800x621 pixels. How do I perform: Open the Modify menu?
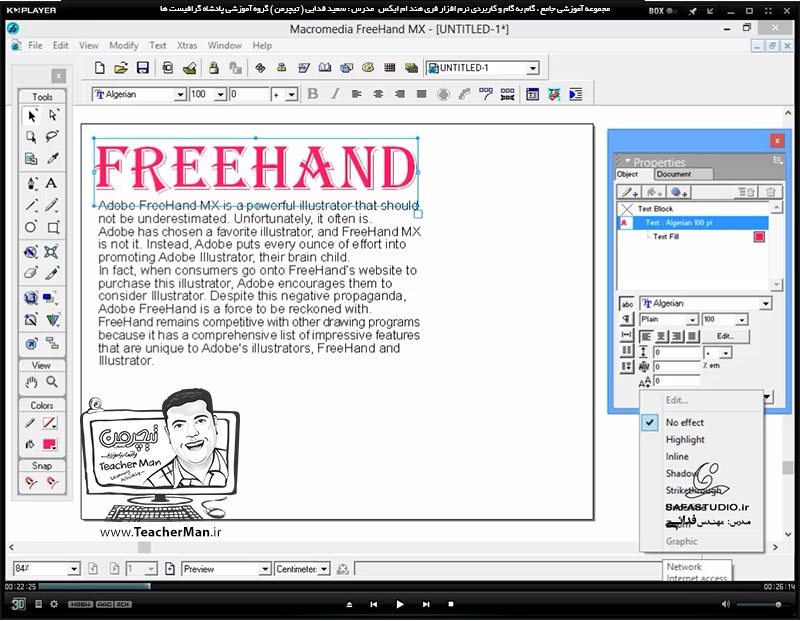point(123,45)
